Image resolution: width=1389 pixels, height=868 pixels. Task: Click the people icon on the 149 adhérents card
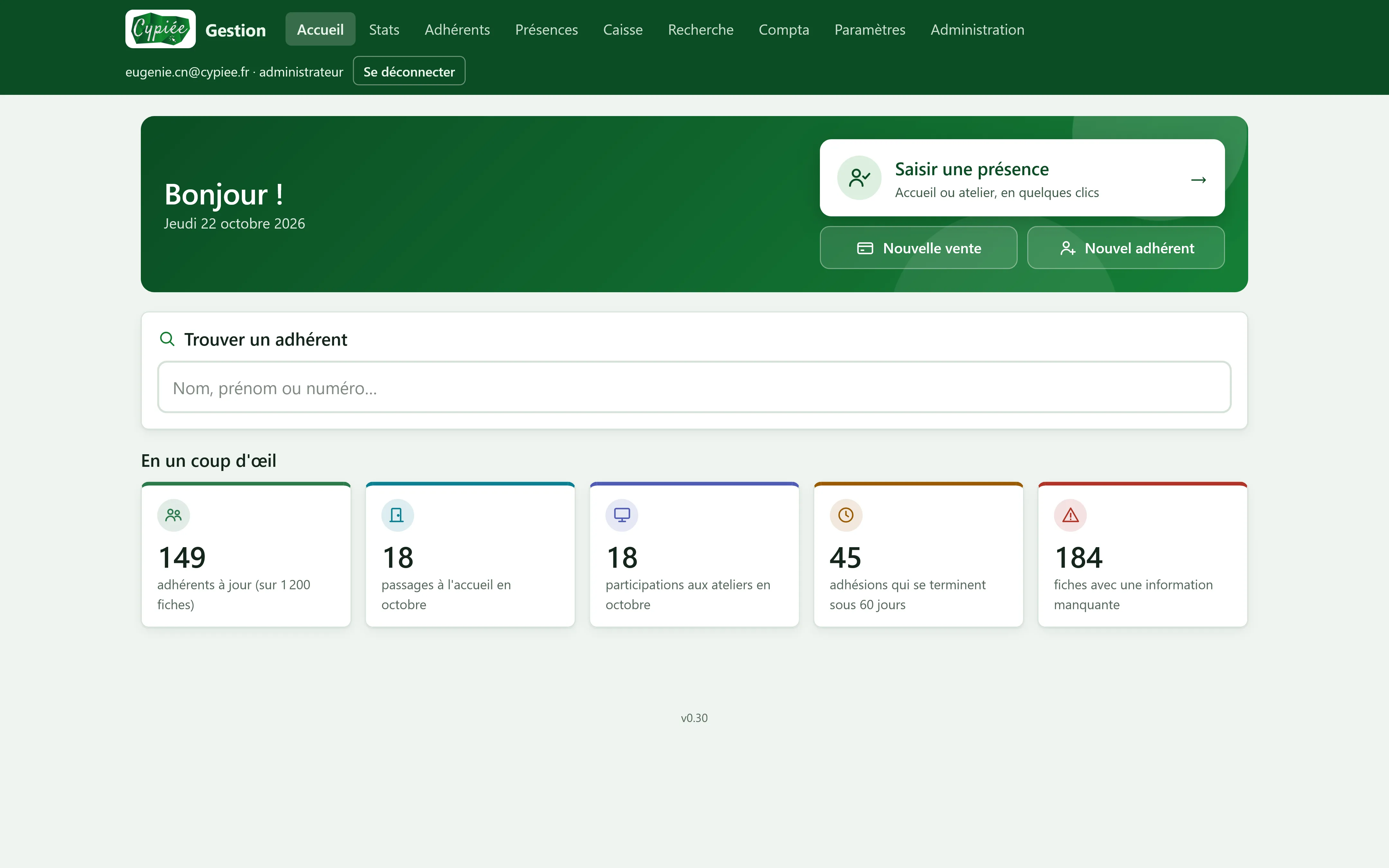tap(173, 515)
